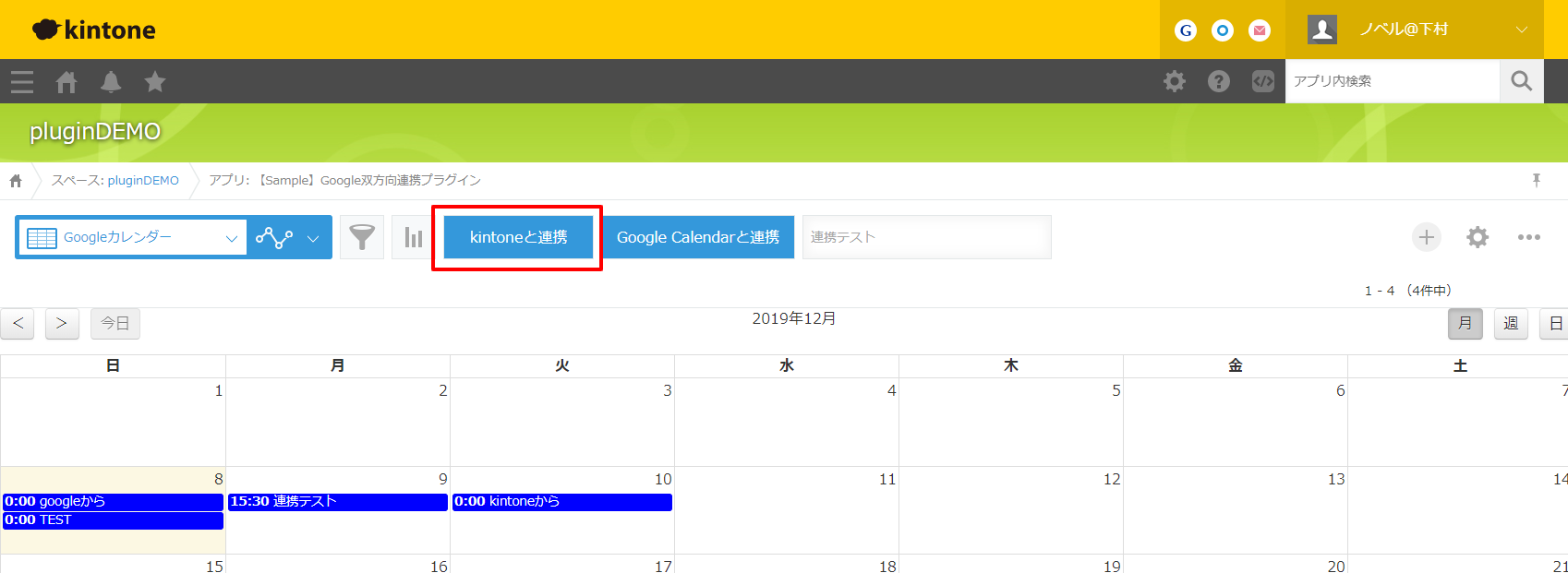Open the hamburger navigation menu
1568x573 pixels.
pos(22,82)
